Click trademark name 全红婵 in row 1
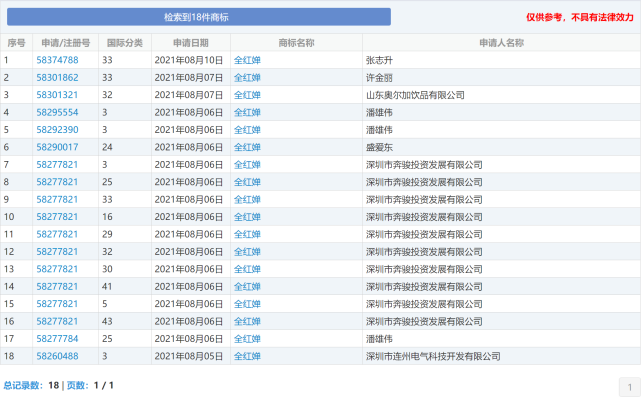 pyautogui.click(x=247, y=61)
